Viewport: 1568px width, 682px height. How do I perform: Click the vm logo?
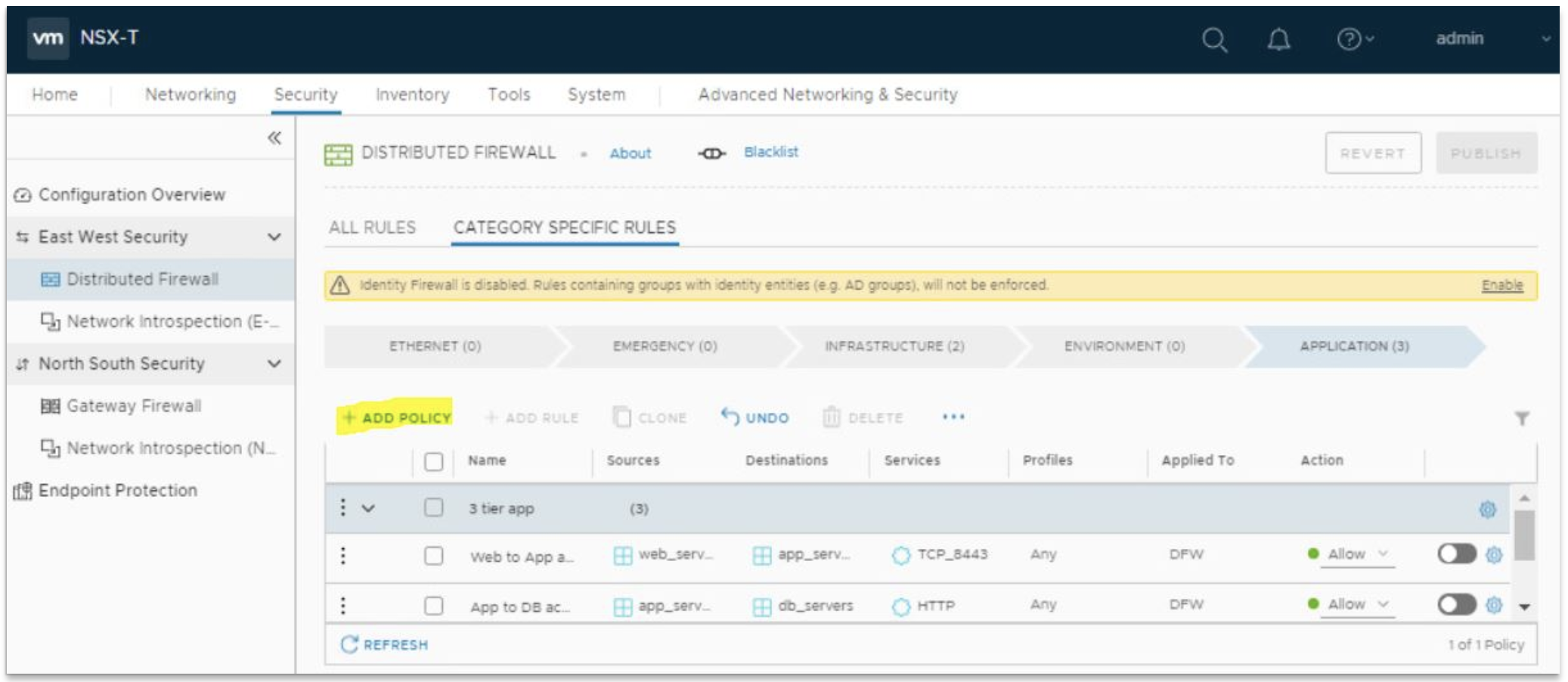point(48,38)
